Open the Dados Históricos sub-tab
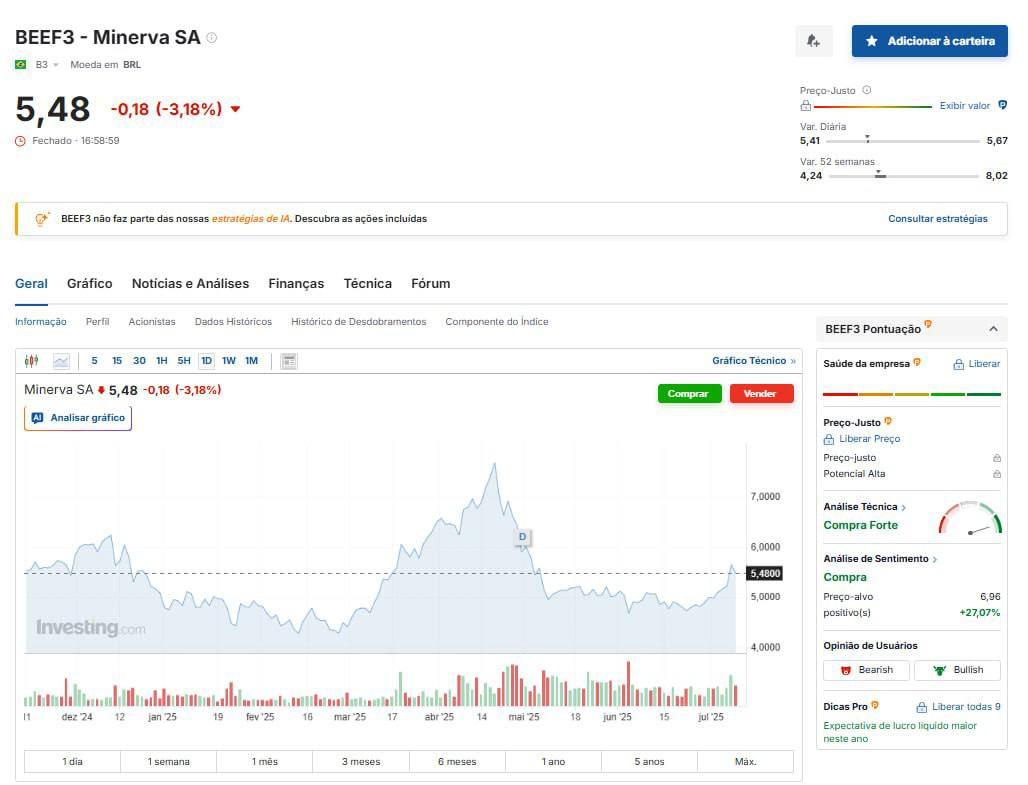 click(233, 321)
